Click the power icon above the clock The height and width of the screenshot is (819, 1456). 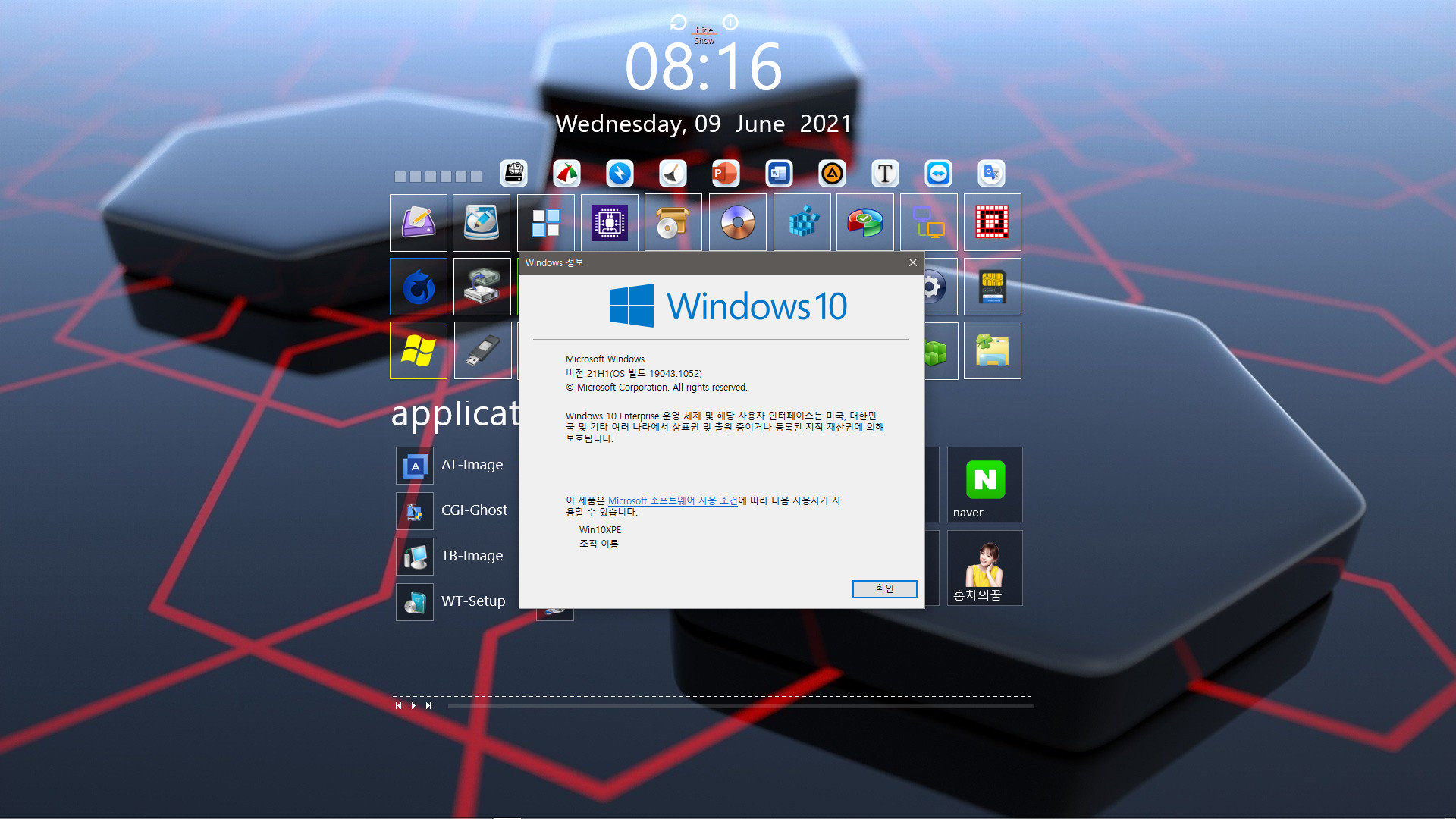[730, 23]
